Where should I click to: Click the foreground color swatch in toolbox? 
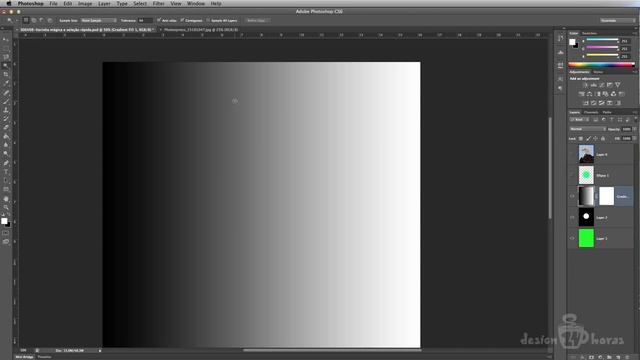(4, 221)
